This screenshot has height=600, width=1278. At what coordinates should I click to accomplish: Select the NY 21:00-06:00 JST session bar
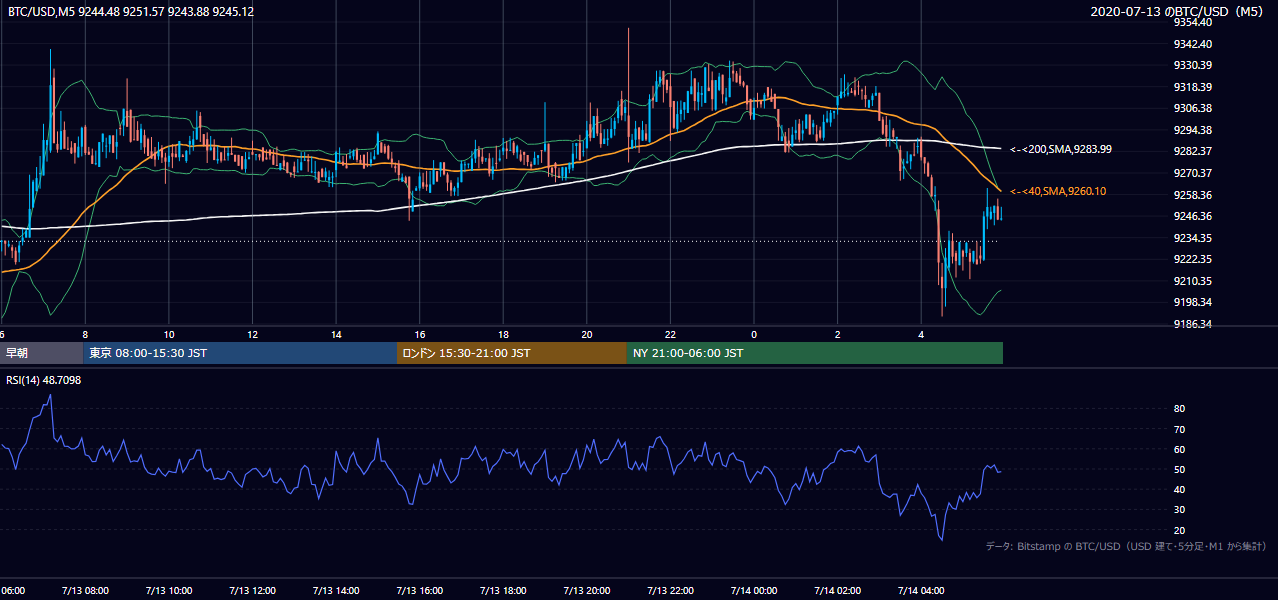[x=815, y=353]
